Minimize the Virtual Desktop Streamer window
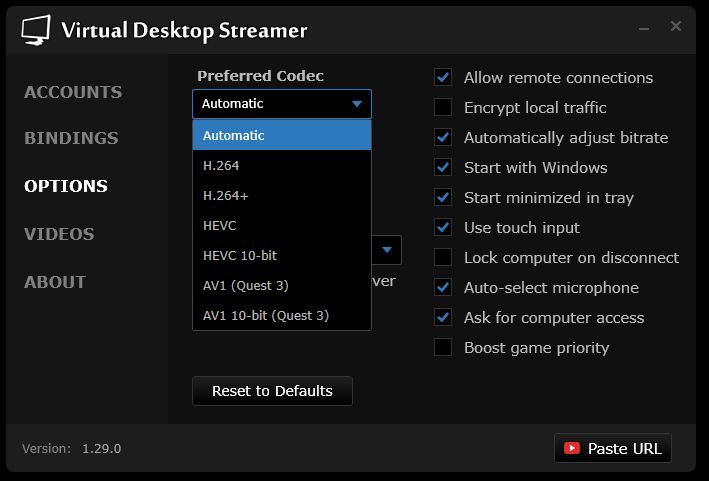Screen dimensions: 709x481 (644, 28)
